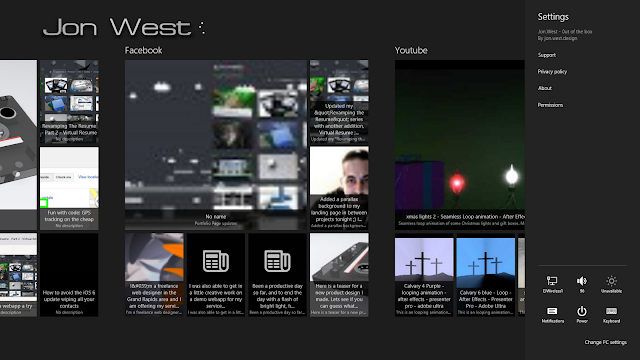The image size is (640, 360).
Task: Open the 'teaser for a new product design' tile
Action: 339,275
